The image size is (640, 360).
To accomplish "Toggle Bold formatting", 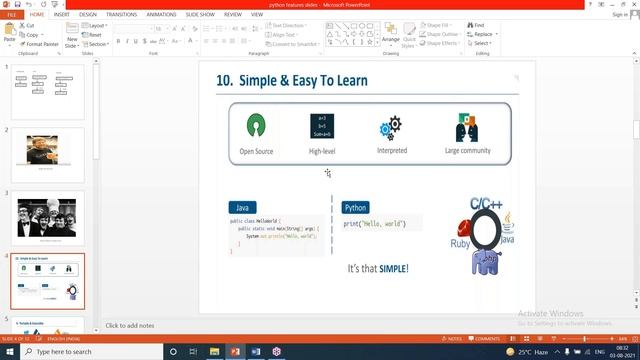I will (x=118, y=41).
